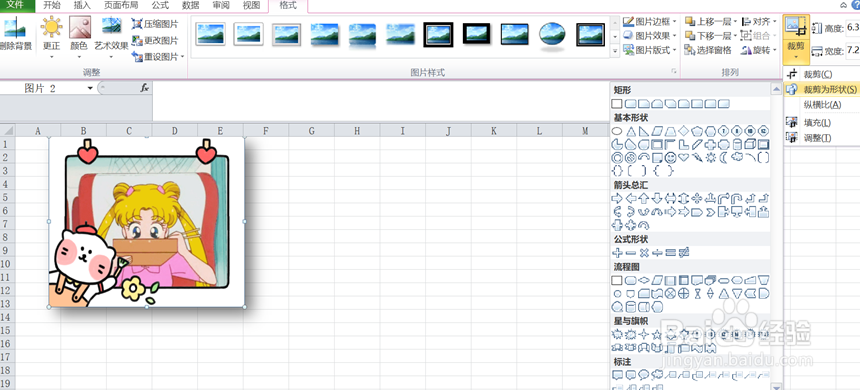Open the help question mark icon
Image resolution: width=860 pixels, height=390 pixels.
[x=857, y=5]
